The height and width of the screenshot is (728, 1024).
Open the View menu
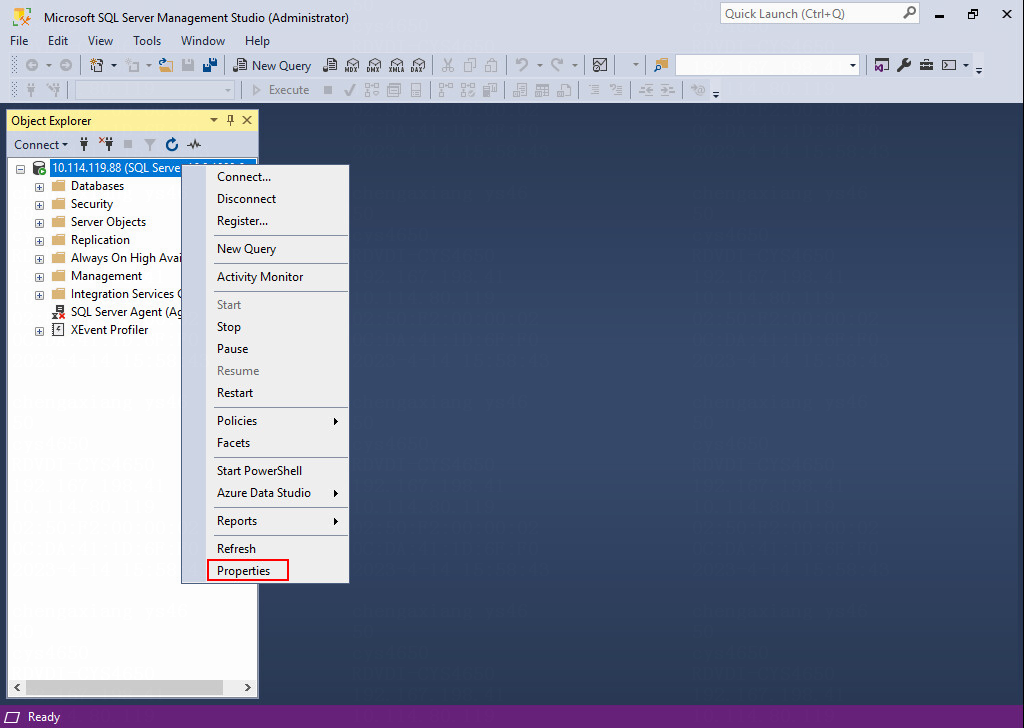[100, 40]
